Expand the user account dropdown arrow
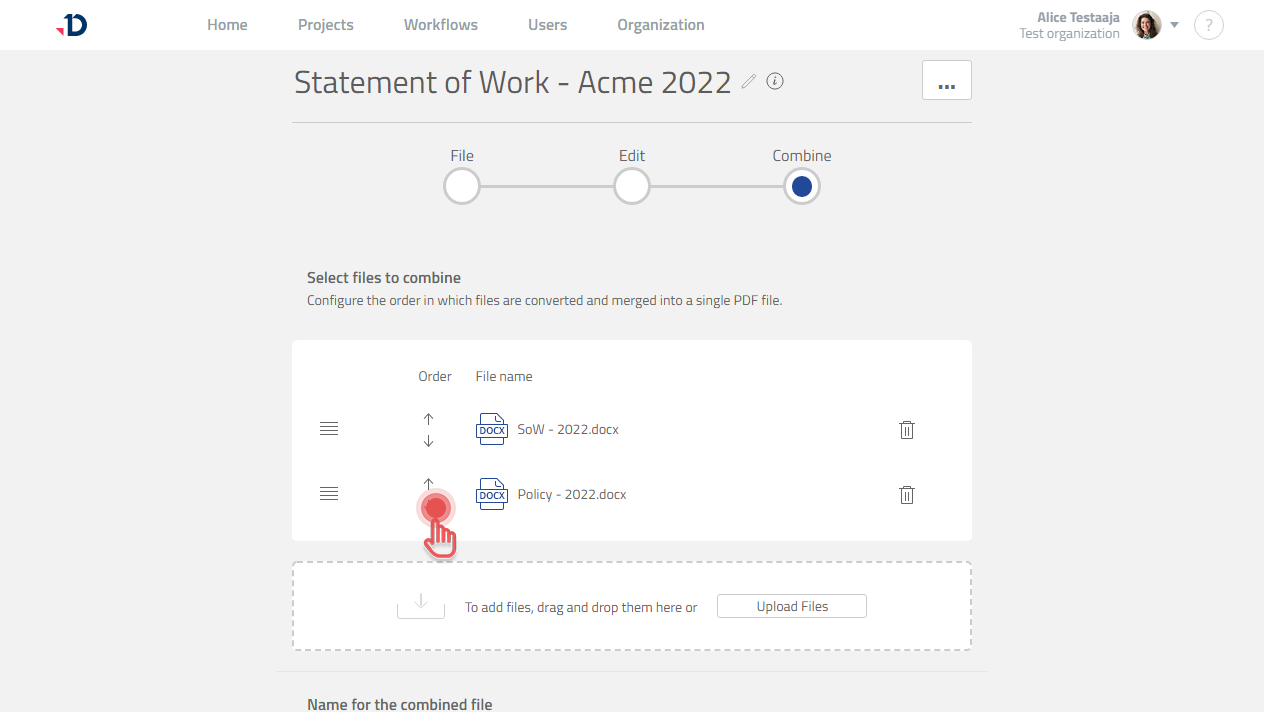 click(1175, 24)
